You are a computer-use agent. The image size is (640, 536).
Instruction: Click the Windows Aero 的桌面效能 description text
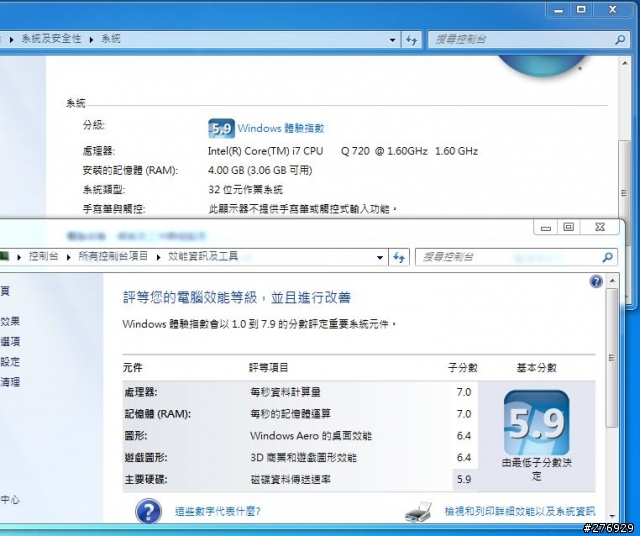(311, 436)
